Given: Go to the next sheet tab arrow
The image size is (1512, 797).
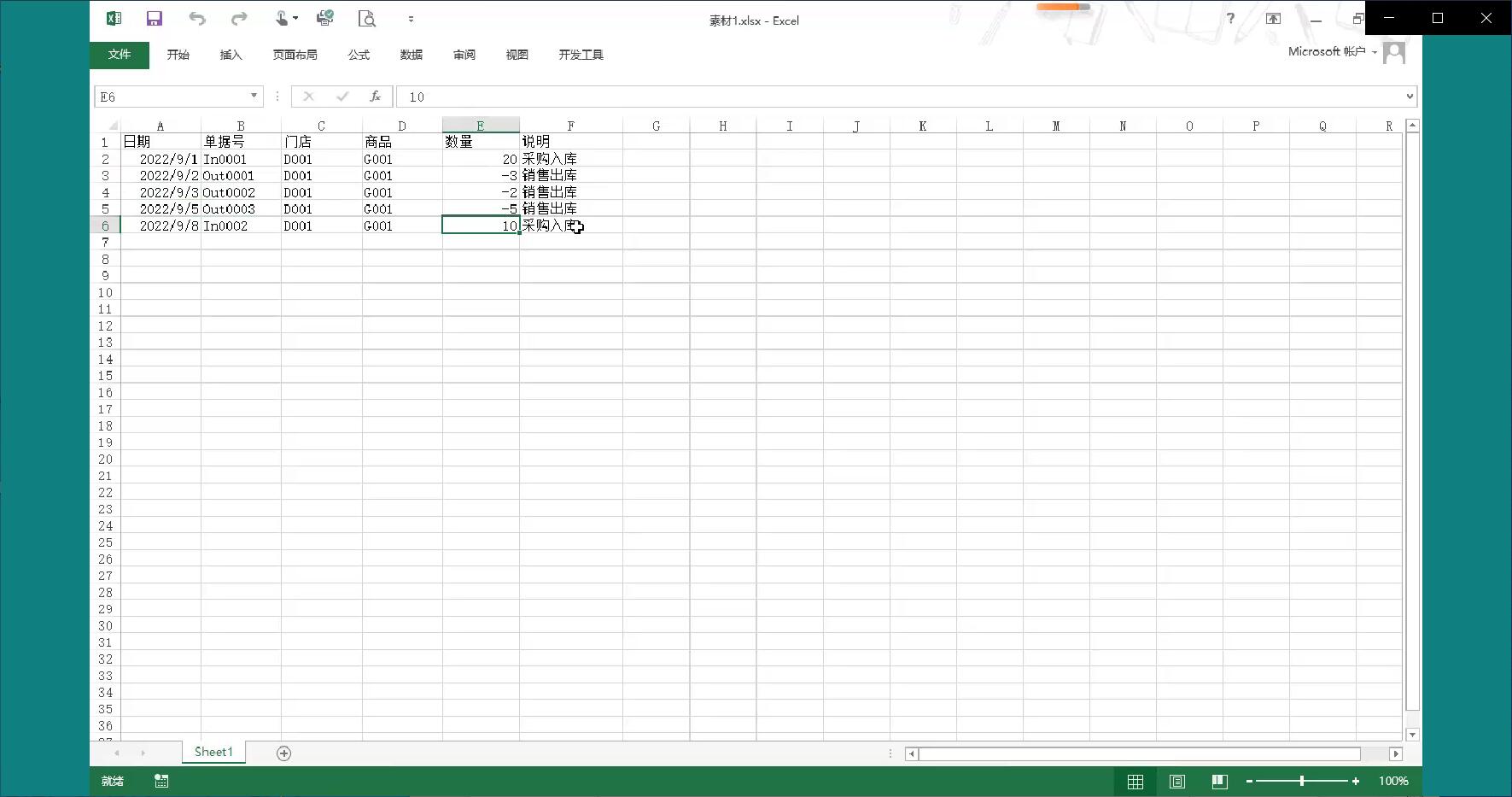Looking at the screenshot, I should 143,753.
